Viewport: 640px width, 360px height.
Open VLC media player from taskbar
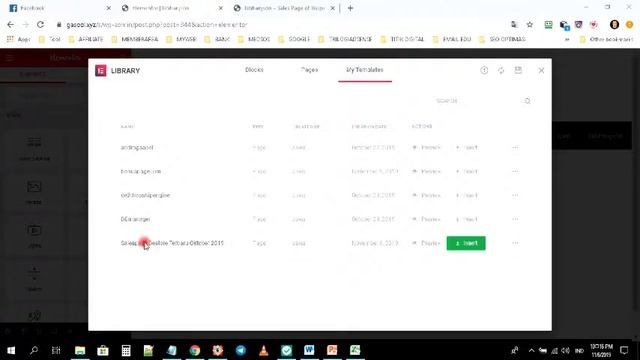coord(264,350)
